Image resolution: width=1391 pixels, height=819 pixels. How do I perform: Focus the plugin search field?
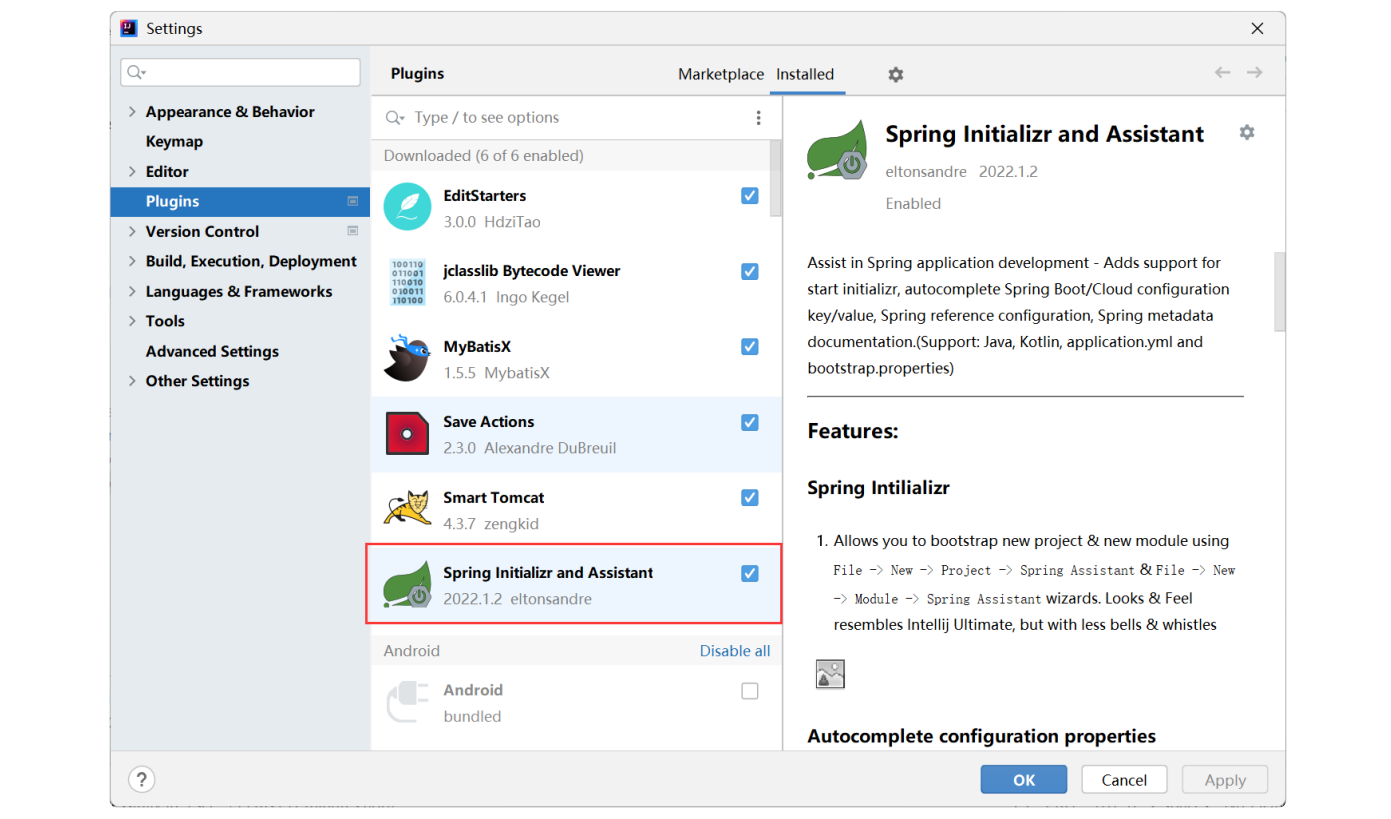[578, 118]
